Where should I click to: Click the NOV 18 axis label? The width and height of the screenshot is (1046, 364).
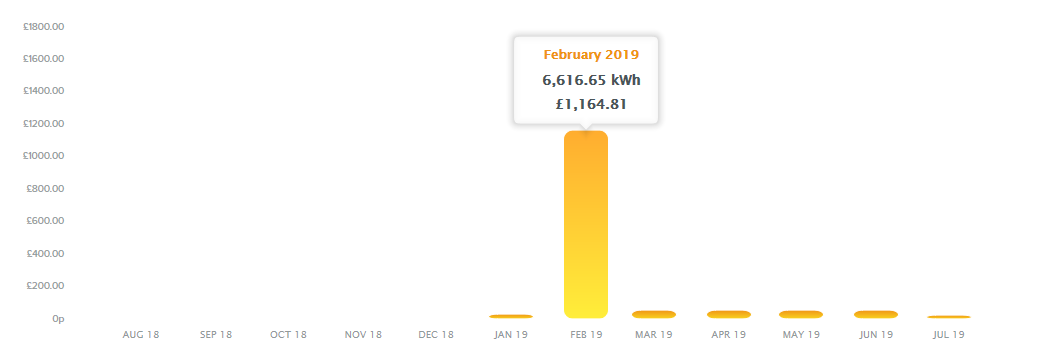point(363,335)
